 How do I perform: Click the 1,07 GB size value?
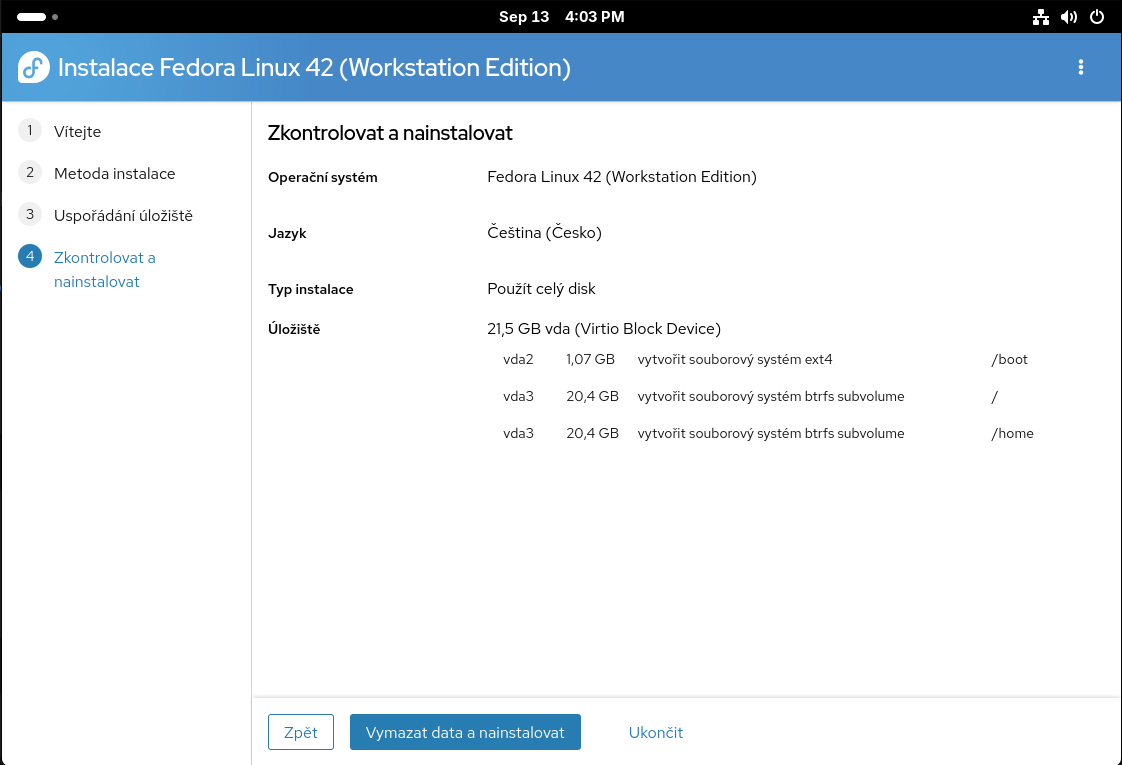point(590,359)
